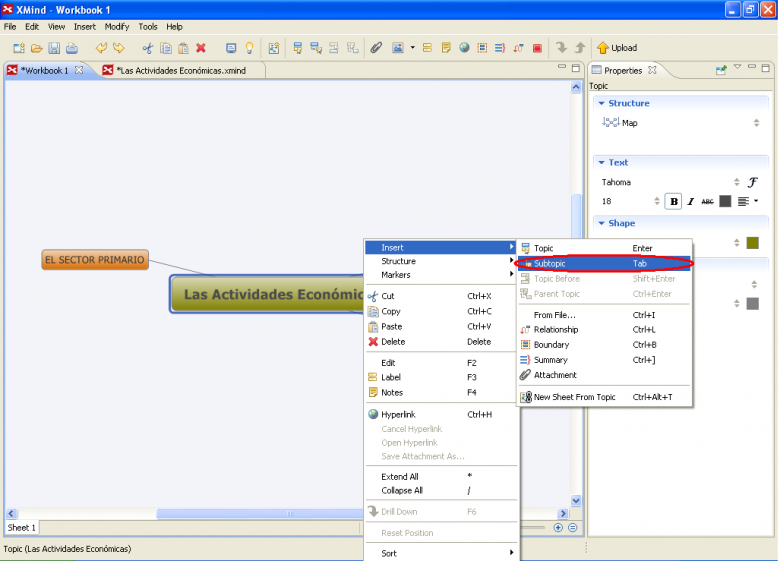Click the Save floppy disk icon
Screen dimensions: 780x561
(54, 48)
